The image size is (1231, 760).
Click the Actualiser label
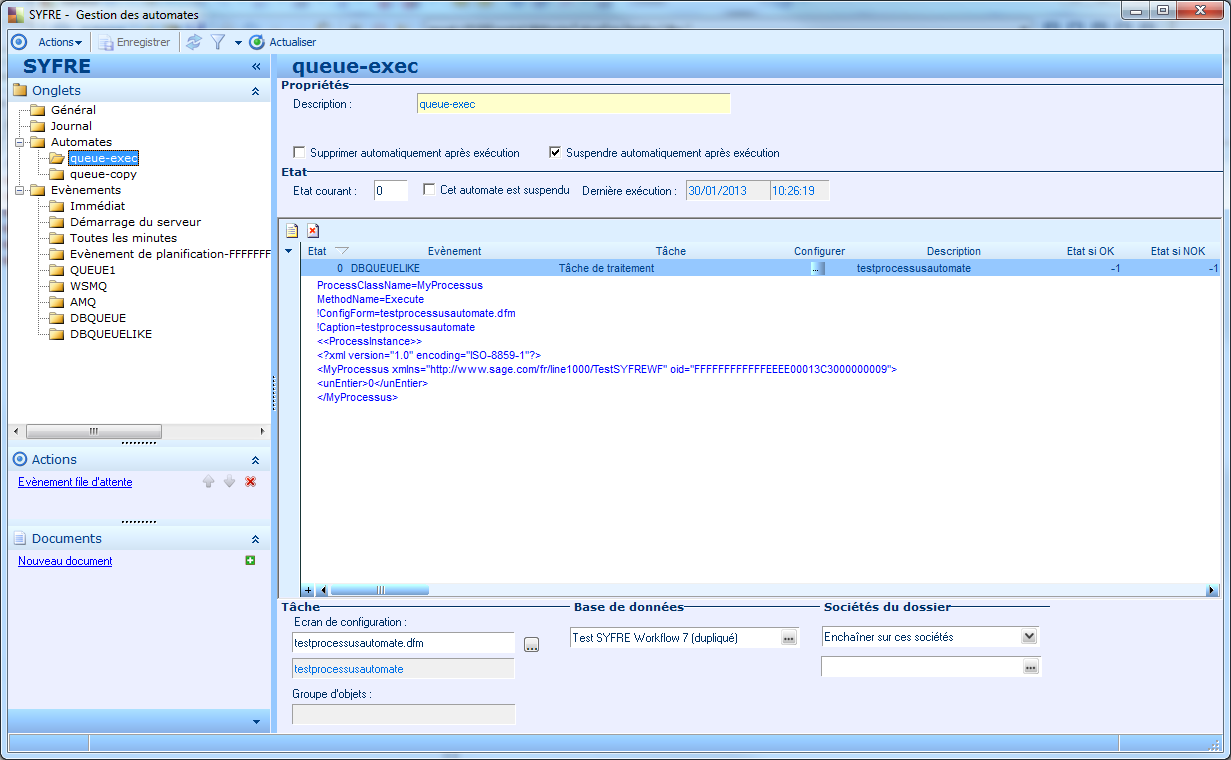293,42
